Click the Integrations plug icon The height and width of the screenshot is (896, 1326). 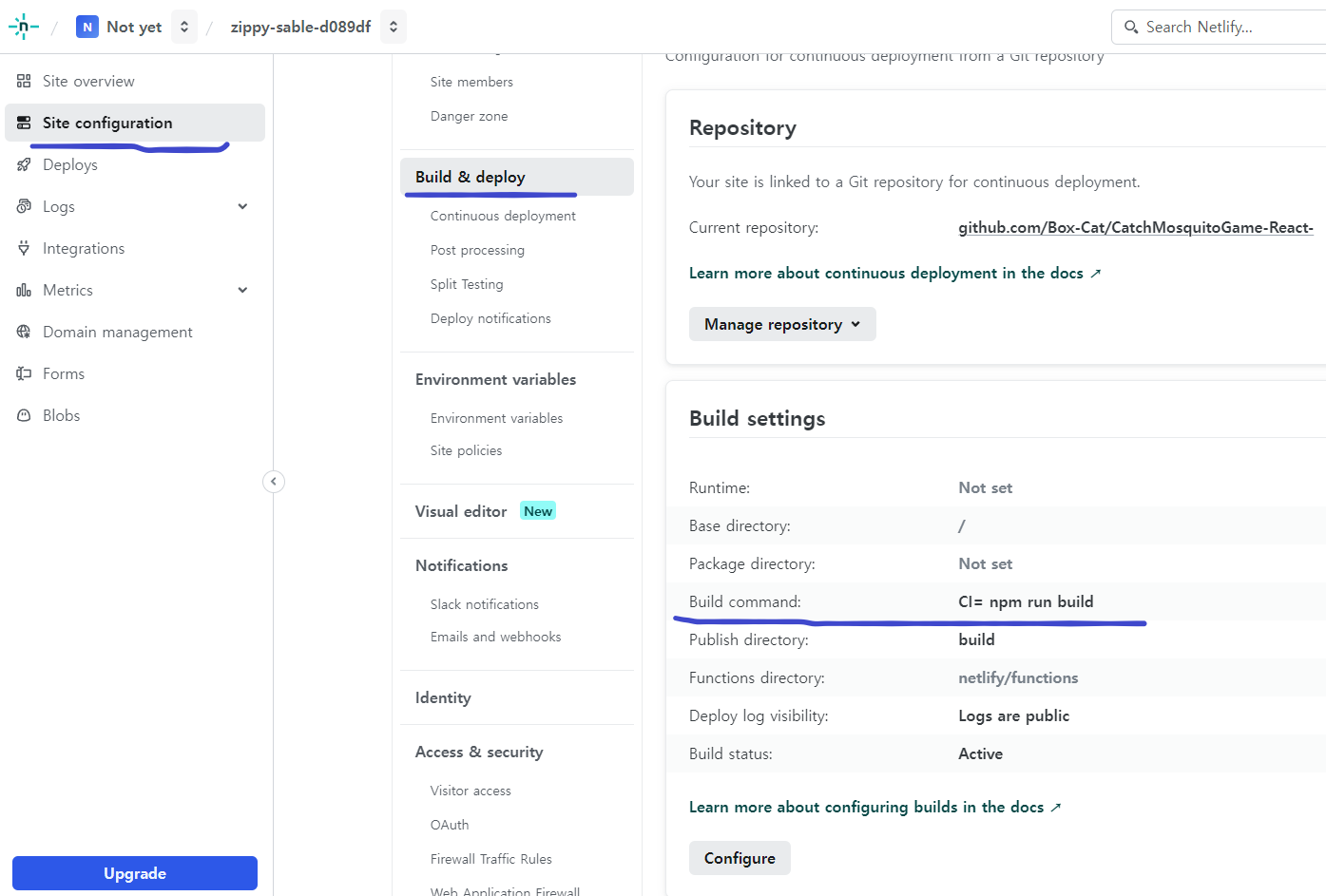(x=24, y=248)
